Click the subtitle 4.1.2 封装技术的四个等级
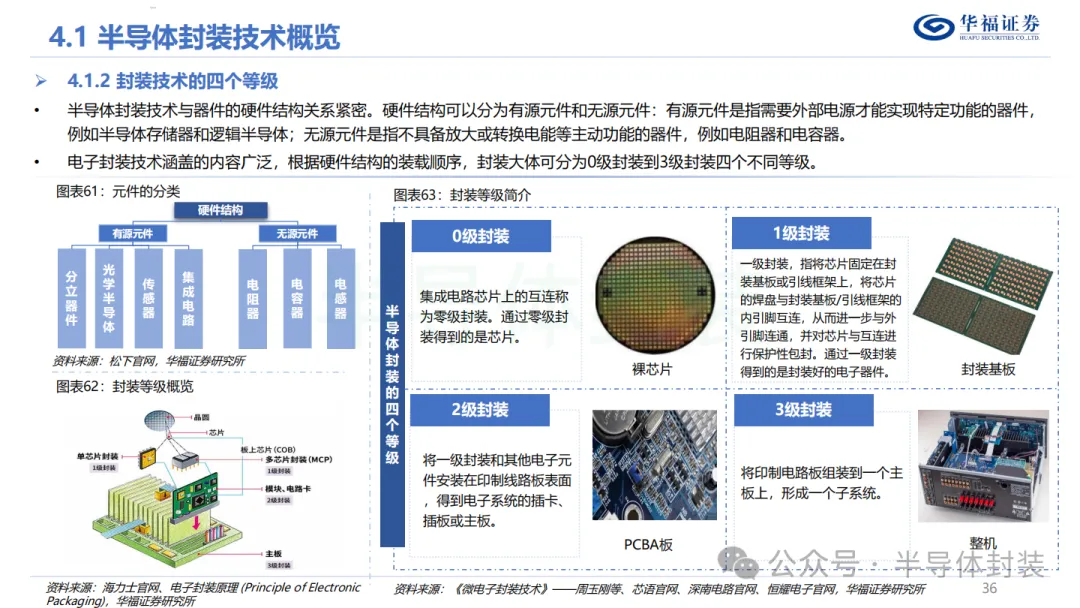 (x=172, y=81)
